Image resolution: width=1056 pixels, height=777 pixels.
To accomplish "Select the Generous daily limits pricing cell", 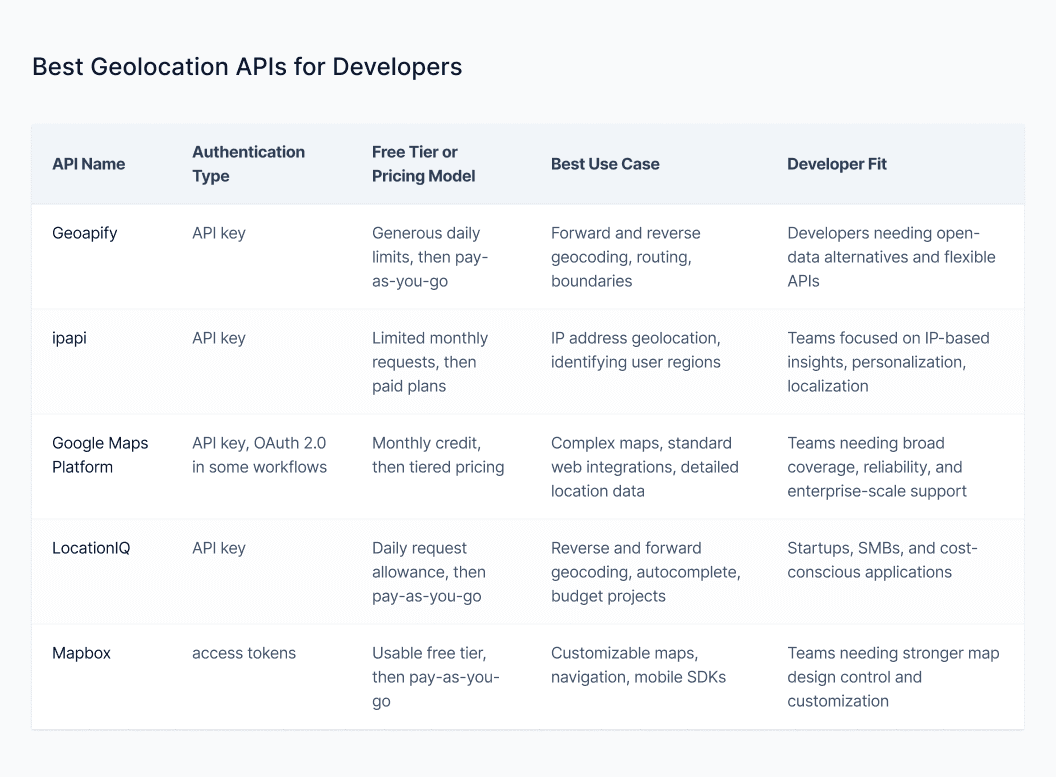I will tap(430, 257).
